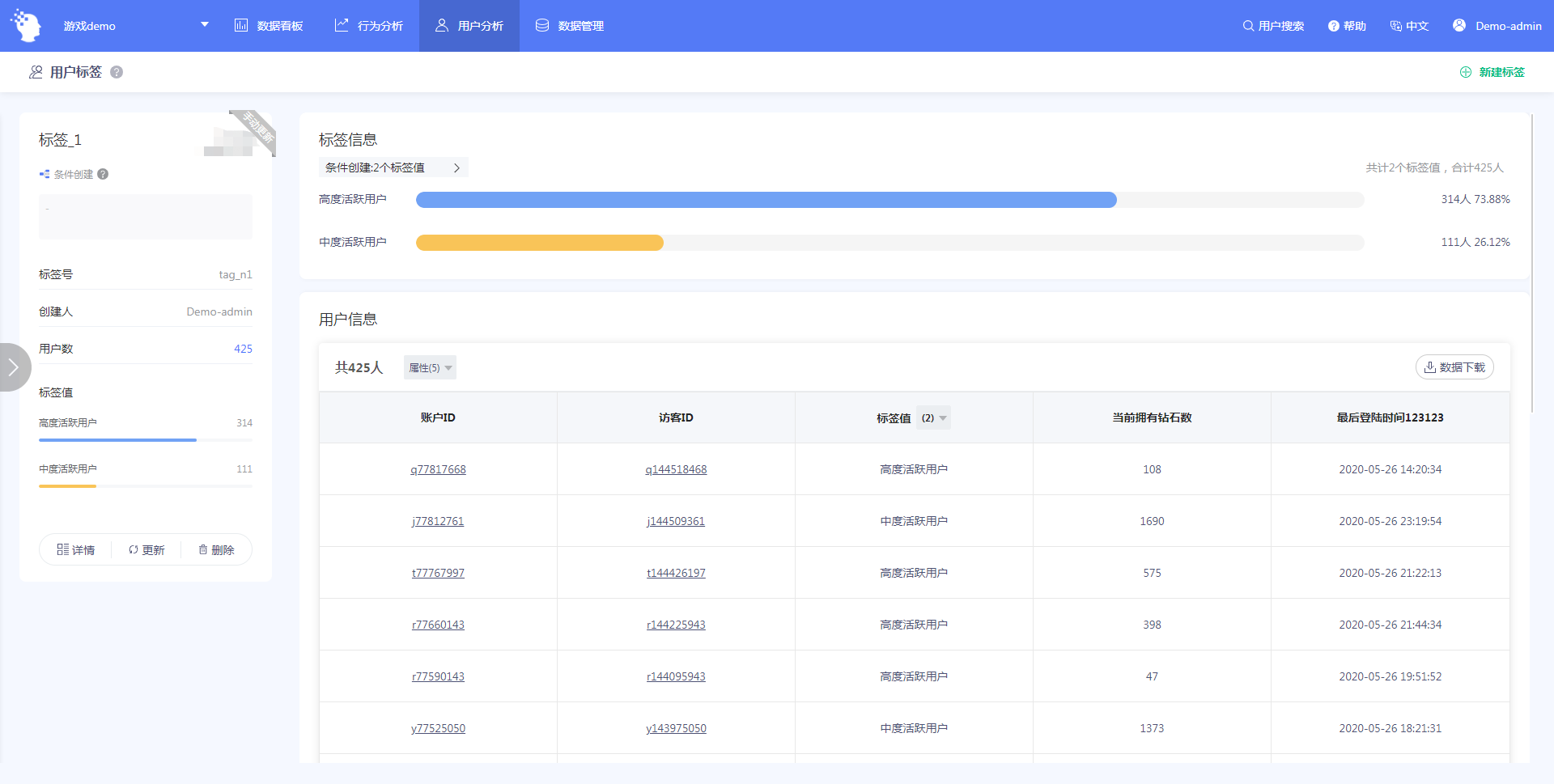Click user count 425 link

[243, 349]
